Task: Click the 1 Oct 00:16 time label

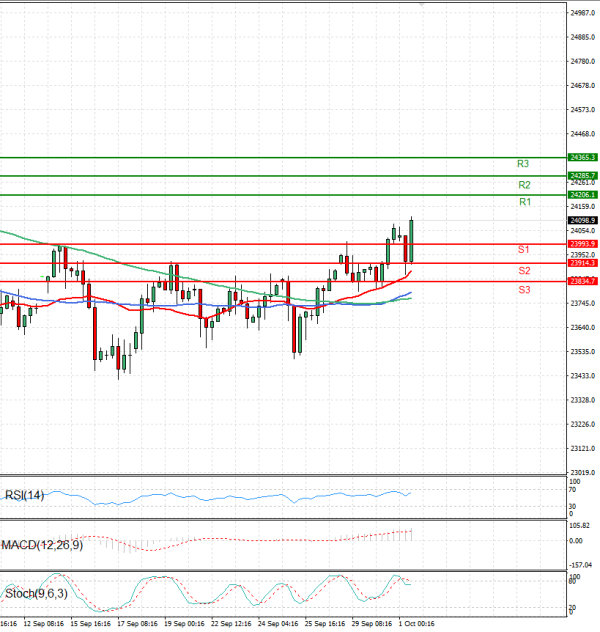Action: click(x=417, y=624)
